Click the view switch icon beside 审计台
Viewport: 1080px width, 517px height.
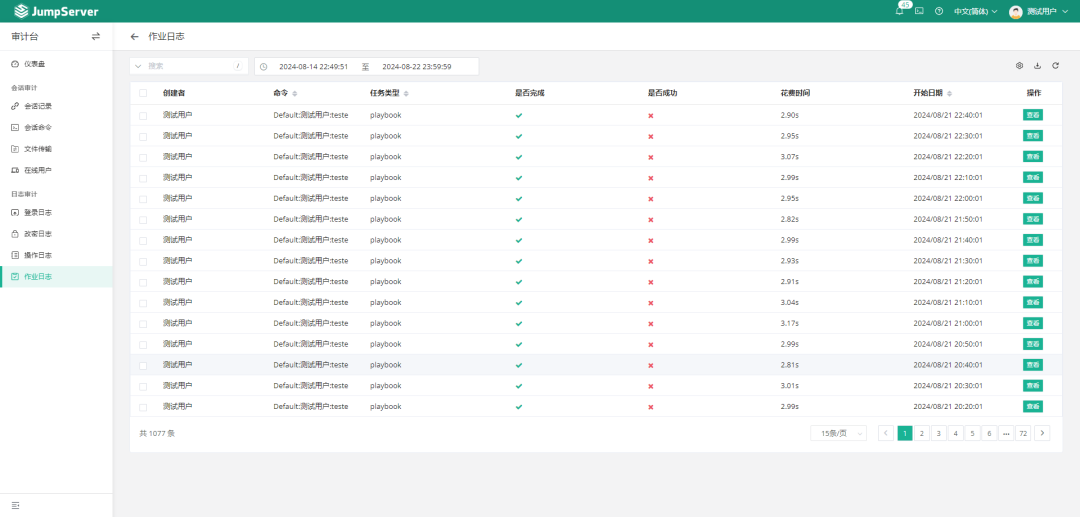[96, 36]
